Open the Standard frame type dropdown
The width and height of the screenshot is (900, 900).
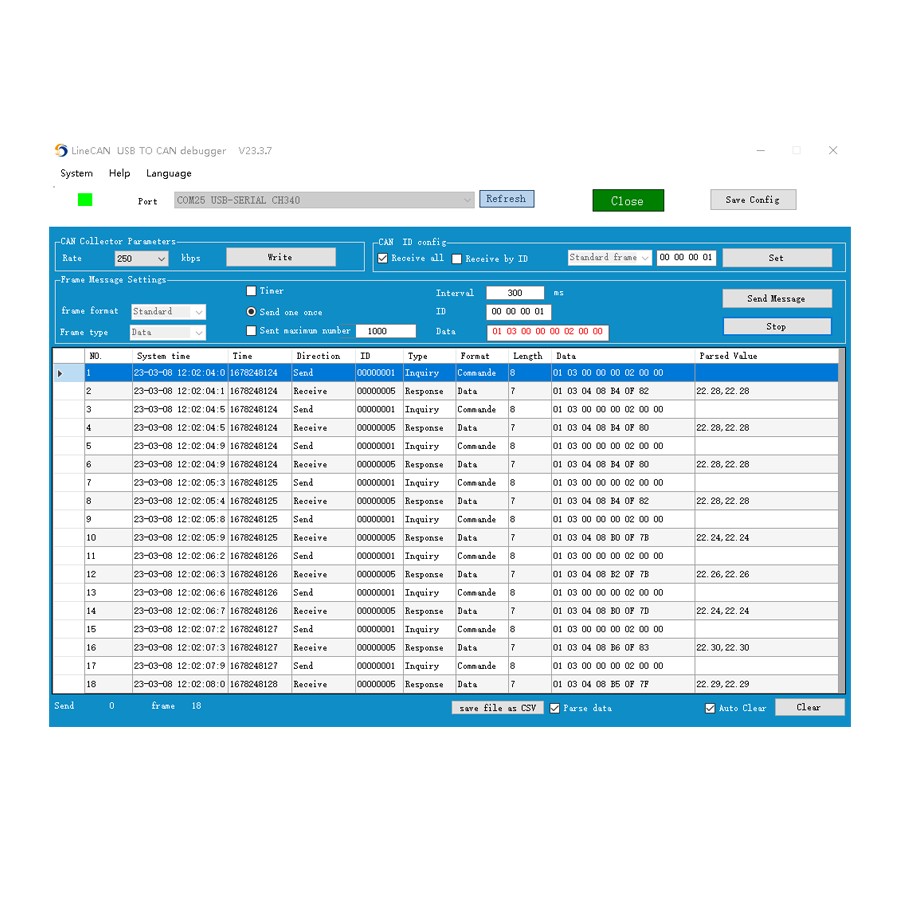pos(609,258)
